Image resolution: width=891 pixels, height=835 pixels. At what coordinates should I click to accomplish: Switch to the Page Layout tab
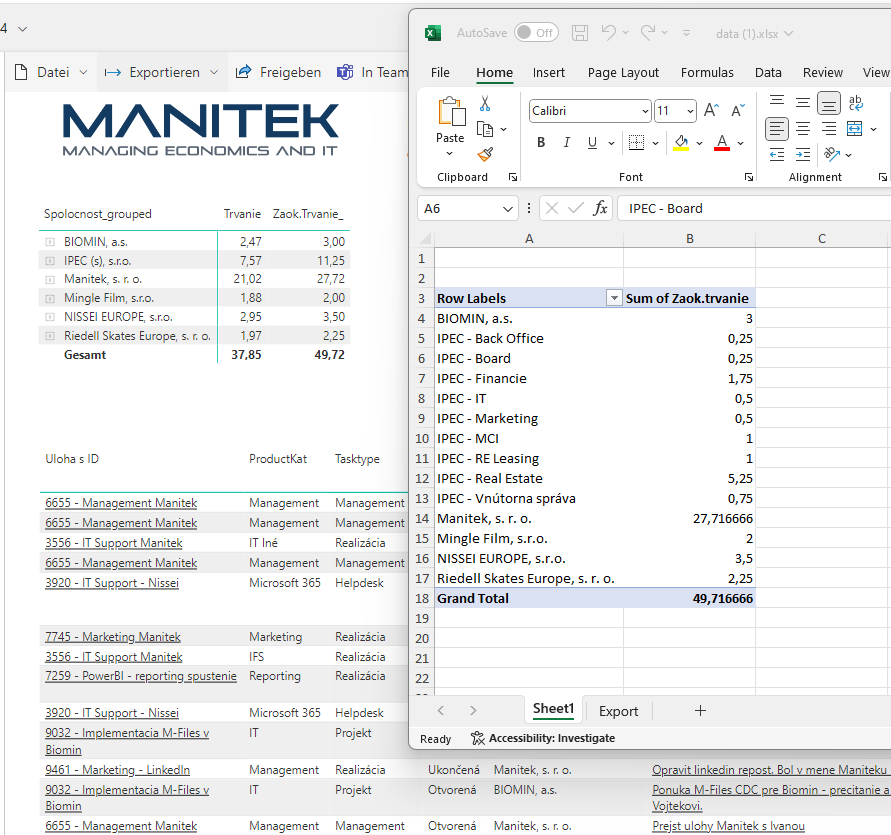623,73
